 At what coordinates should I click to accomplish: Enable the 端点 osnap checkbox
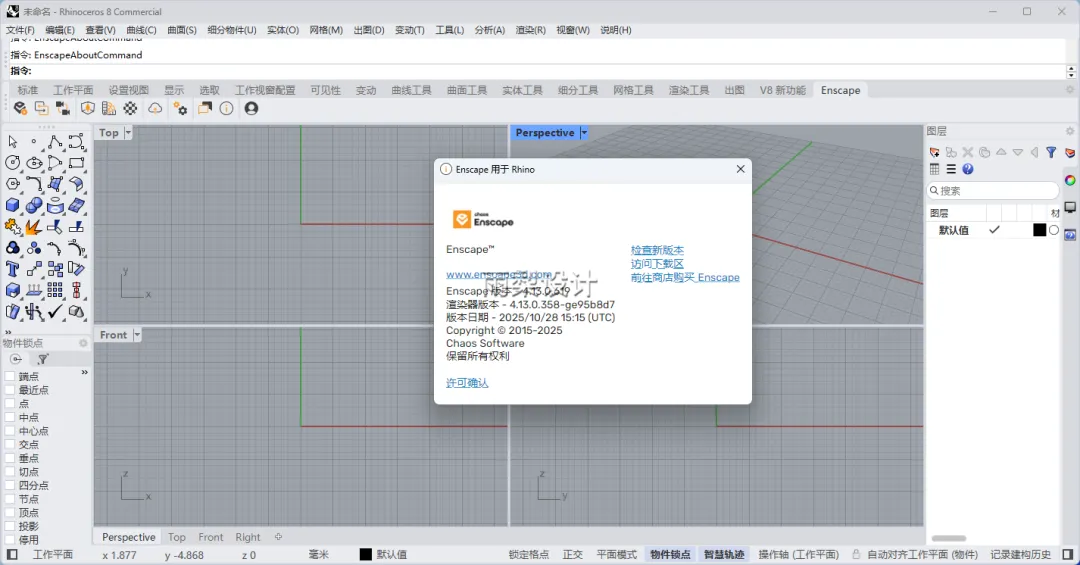[10, 376]
